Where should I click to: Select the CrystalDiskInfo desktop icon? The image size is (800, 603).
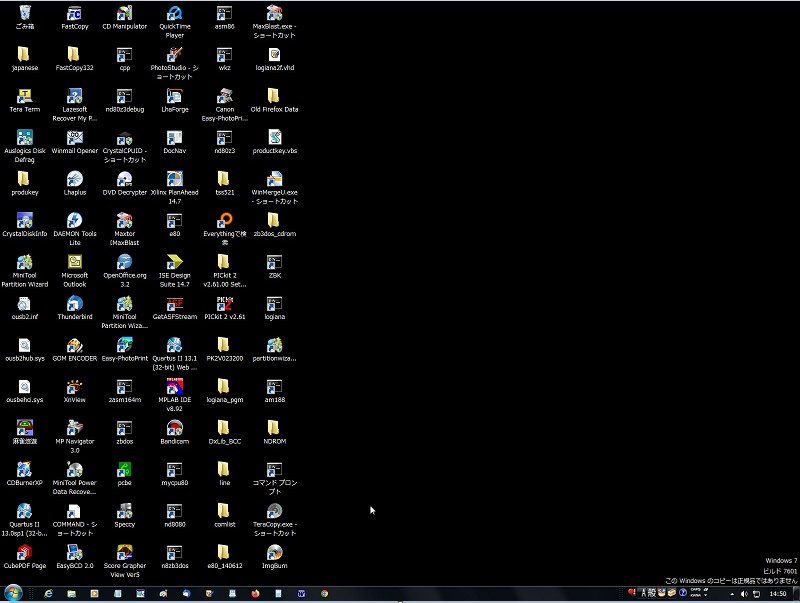[24, 221]
